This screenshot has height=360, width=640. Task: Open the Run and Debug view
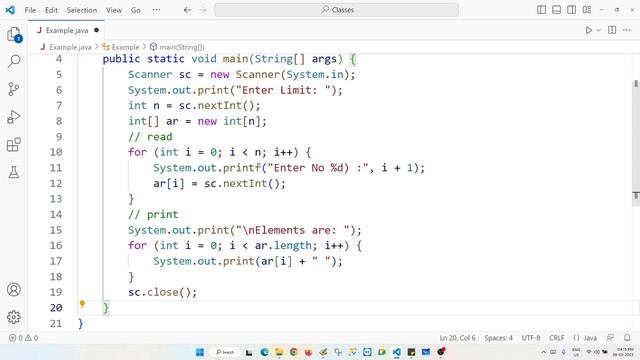click(13, 117)
